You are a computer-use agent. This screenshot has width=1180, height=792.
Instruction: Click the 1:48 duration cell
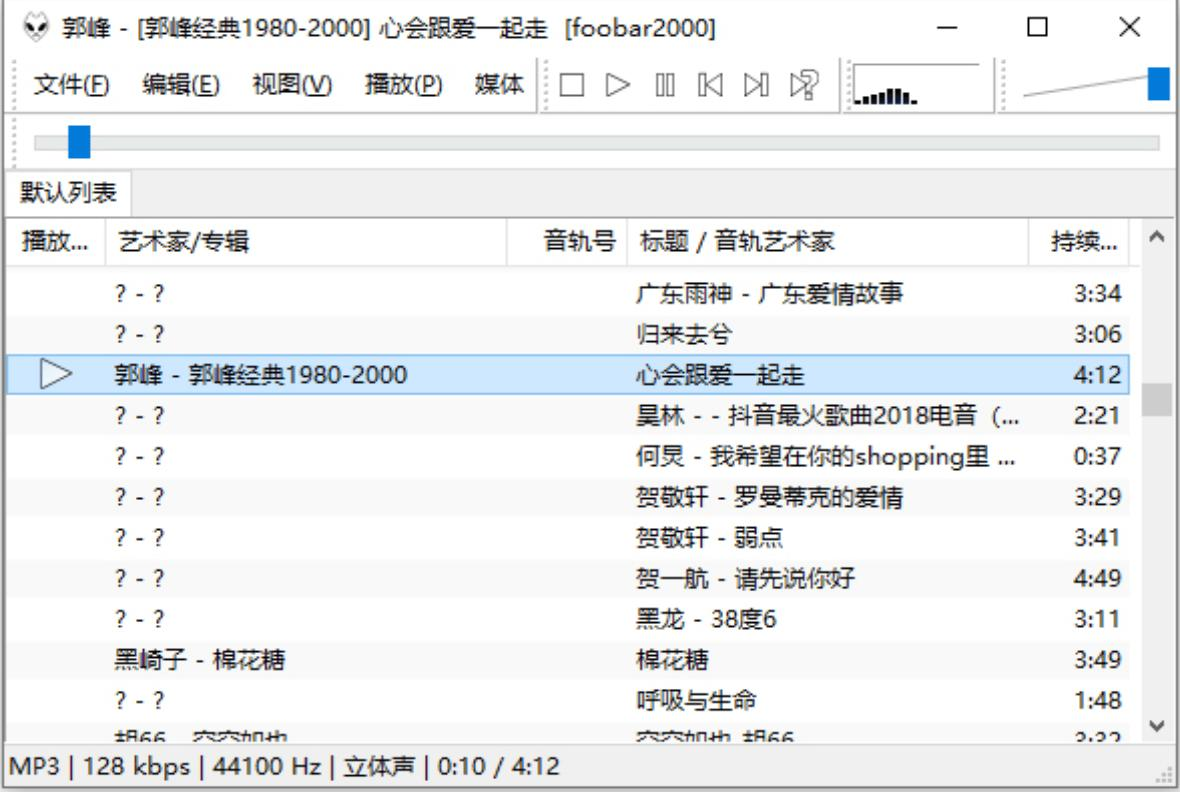point(1097,700)
